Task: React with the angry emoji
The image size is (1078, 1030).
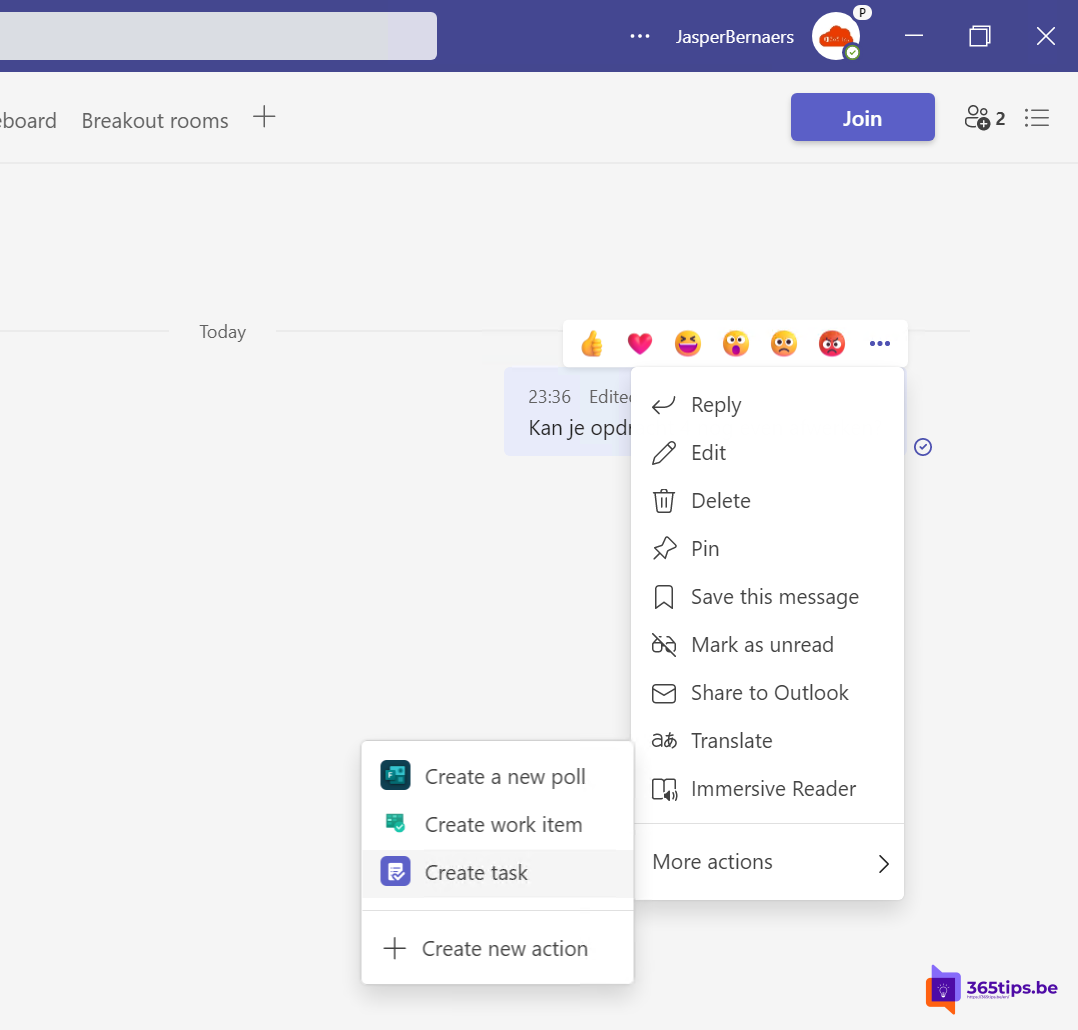Action: (832, 344)
